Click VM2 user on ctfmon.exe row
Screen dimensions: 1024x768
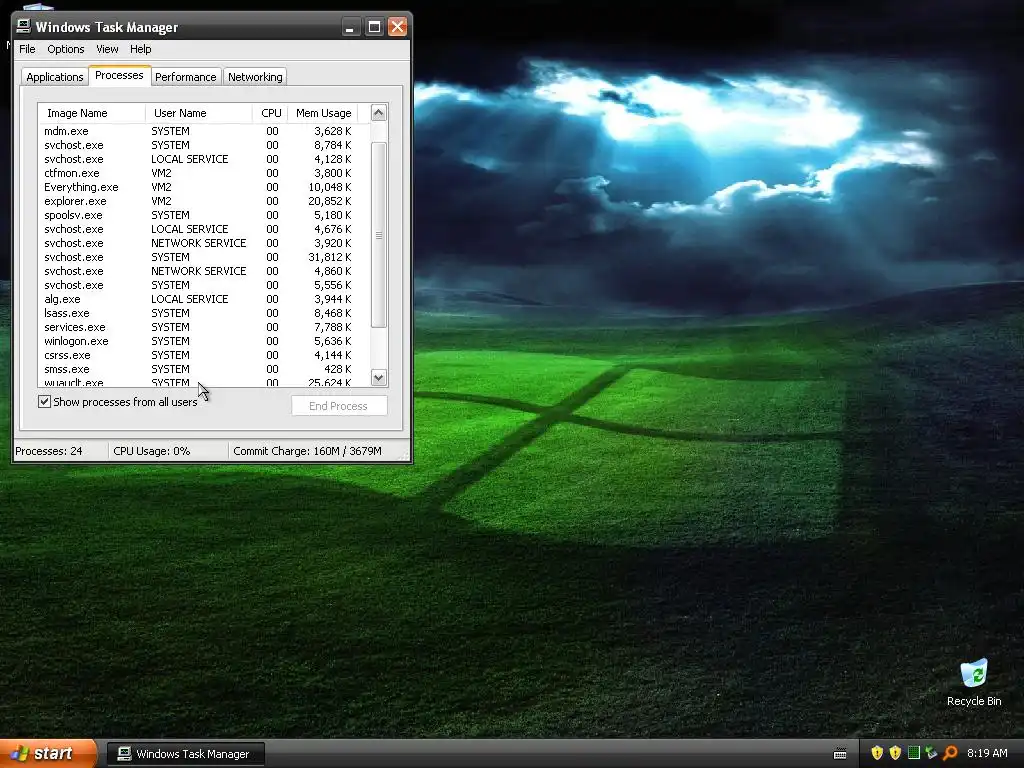161,173
